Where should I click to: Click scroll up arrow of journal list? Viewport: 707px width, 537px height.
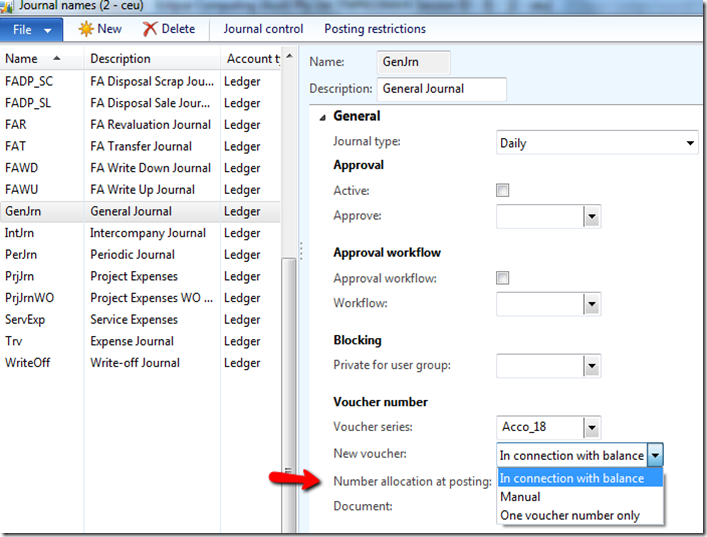click(289, 57)
